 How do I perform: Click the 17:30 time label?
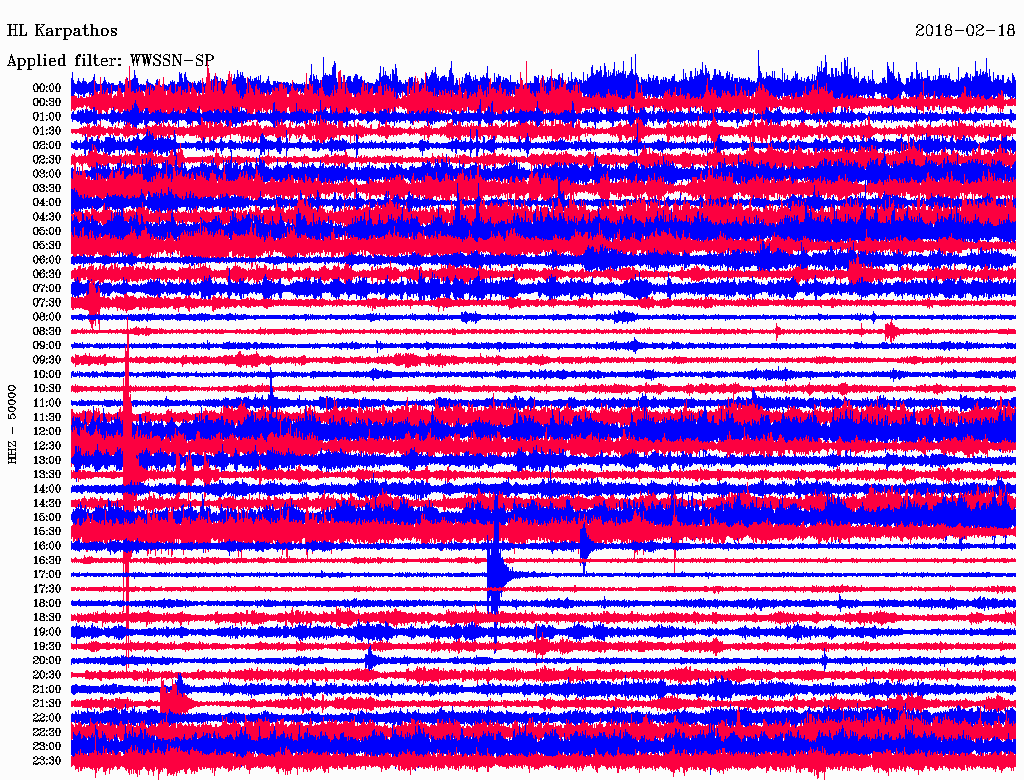tap(47, 589)
